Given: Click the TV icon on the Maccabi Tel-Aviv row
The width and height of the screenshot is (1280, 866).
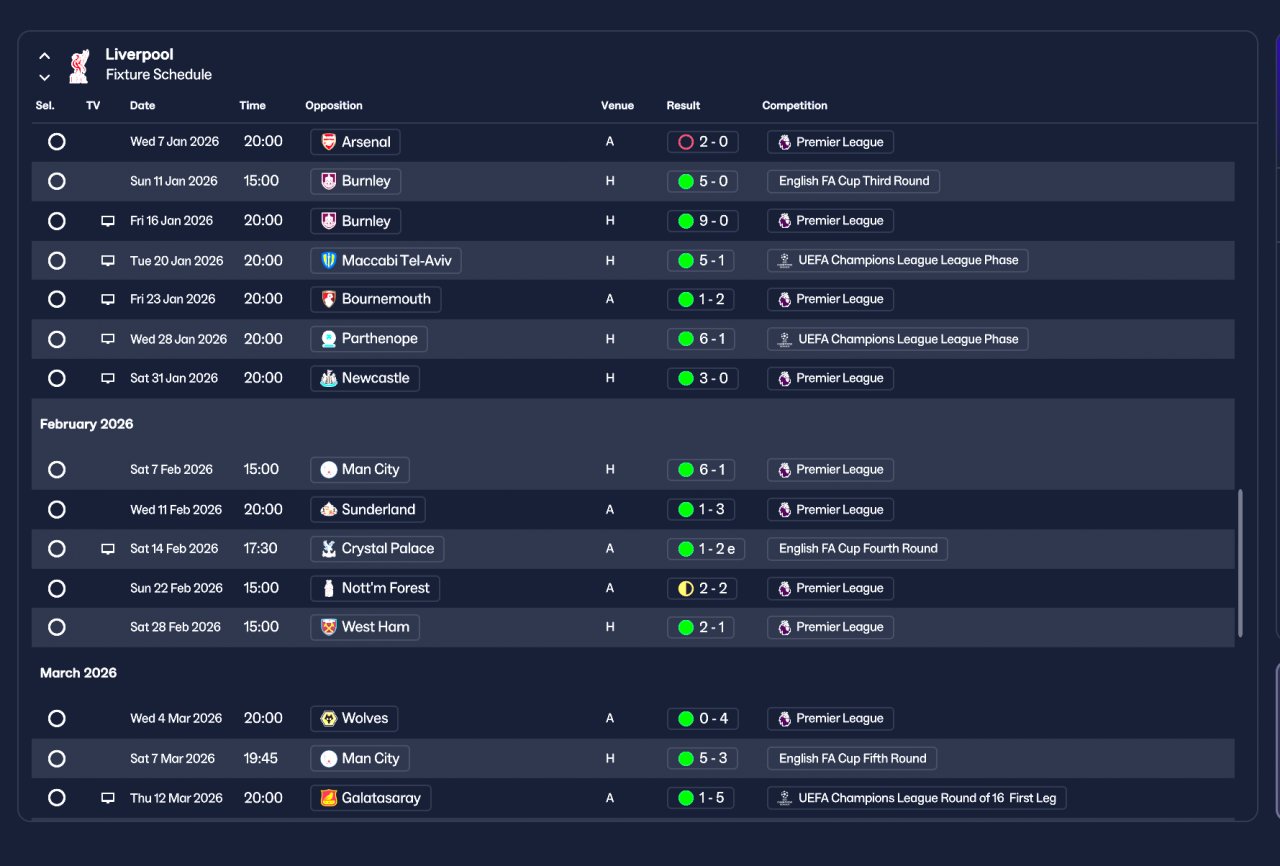Looking at the screenshot, I should point(108,261).
